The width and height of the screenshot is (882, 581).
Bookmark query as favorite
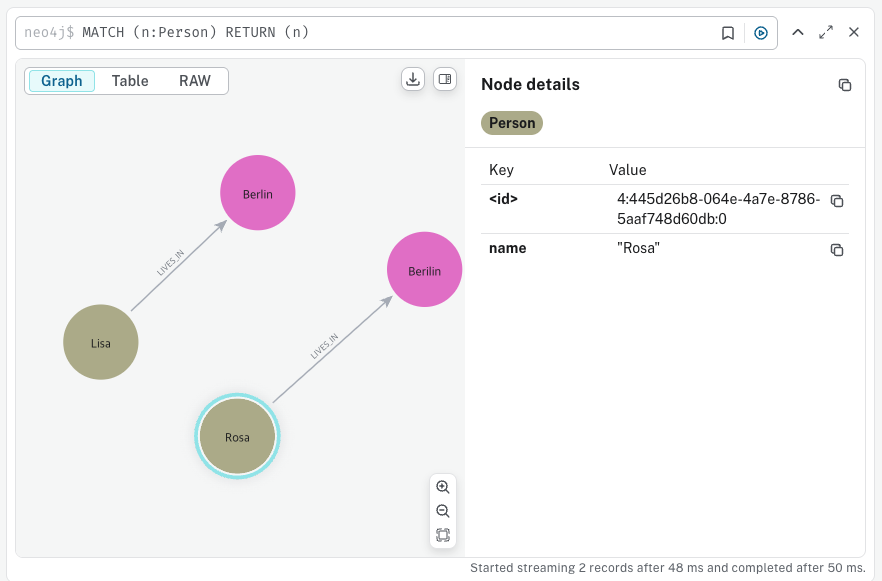[x=728, y=33]
